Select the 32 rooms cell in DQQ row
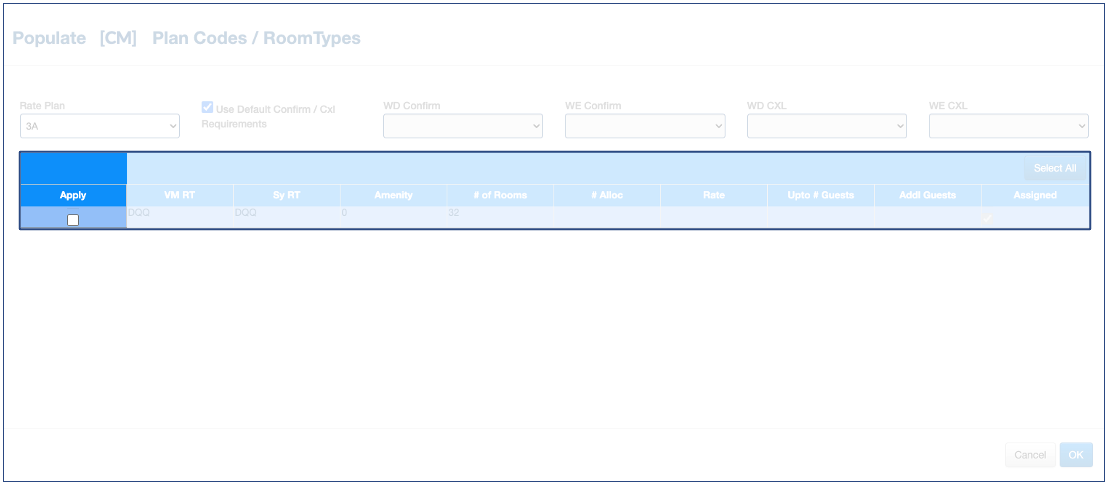The height and width of the screenshot is (486, 1109). (454, 213)
